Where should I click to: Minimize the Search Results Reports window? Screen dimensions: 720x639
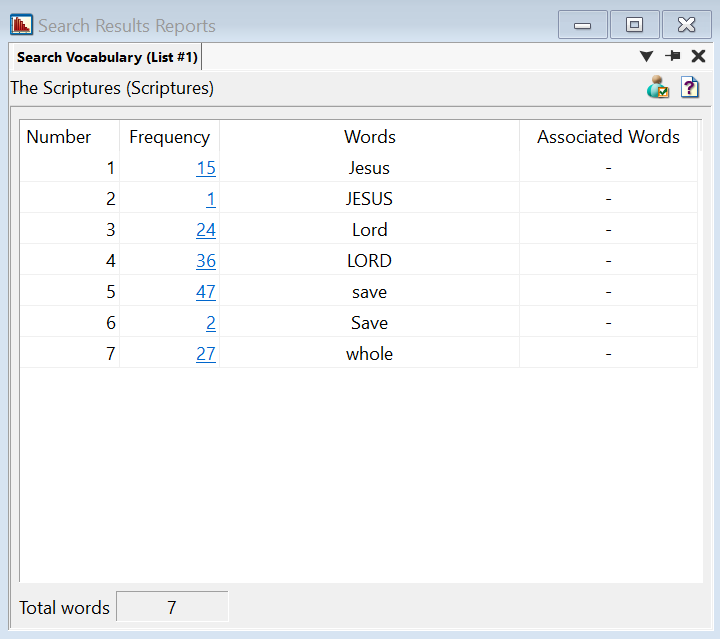coord(582,25)
